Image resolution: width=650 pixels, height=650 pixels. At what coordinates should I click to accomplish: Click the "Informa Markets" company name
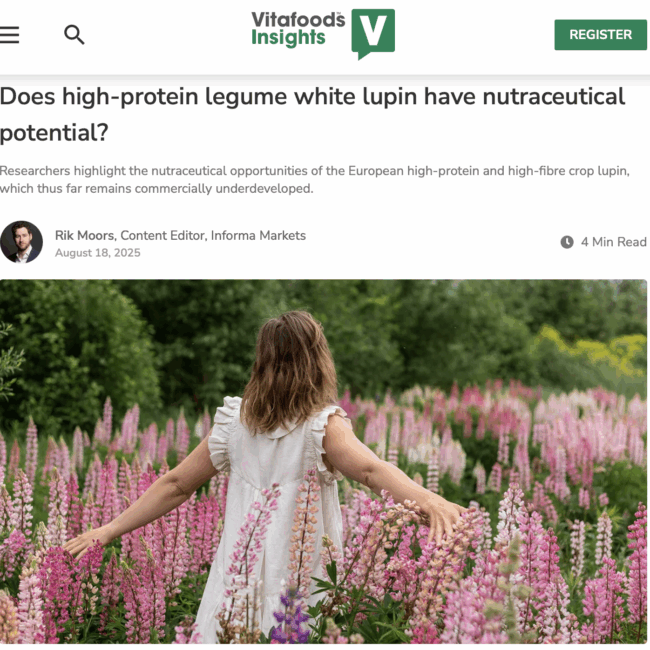[258, 235]
